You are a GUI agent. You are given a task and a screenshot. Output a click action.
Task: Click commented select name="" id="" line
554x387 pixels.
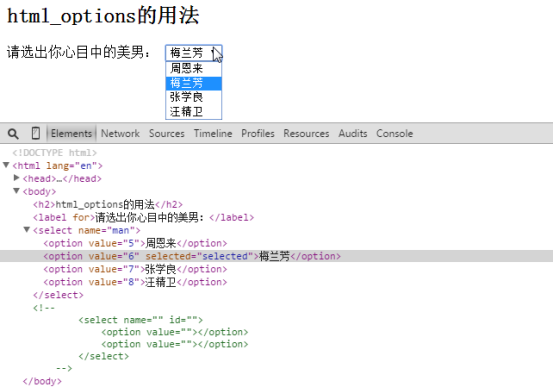141,320
